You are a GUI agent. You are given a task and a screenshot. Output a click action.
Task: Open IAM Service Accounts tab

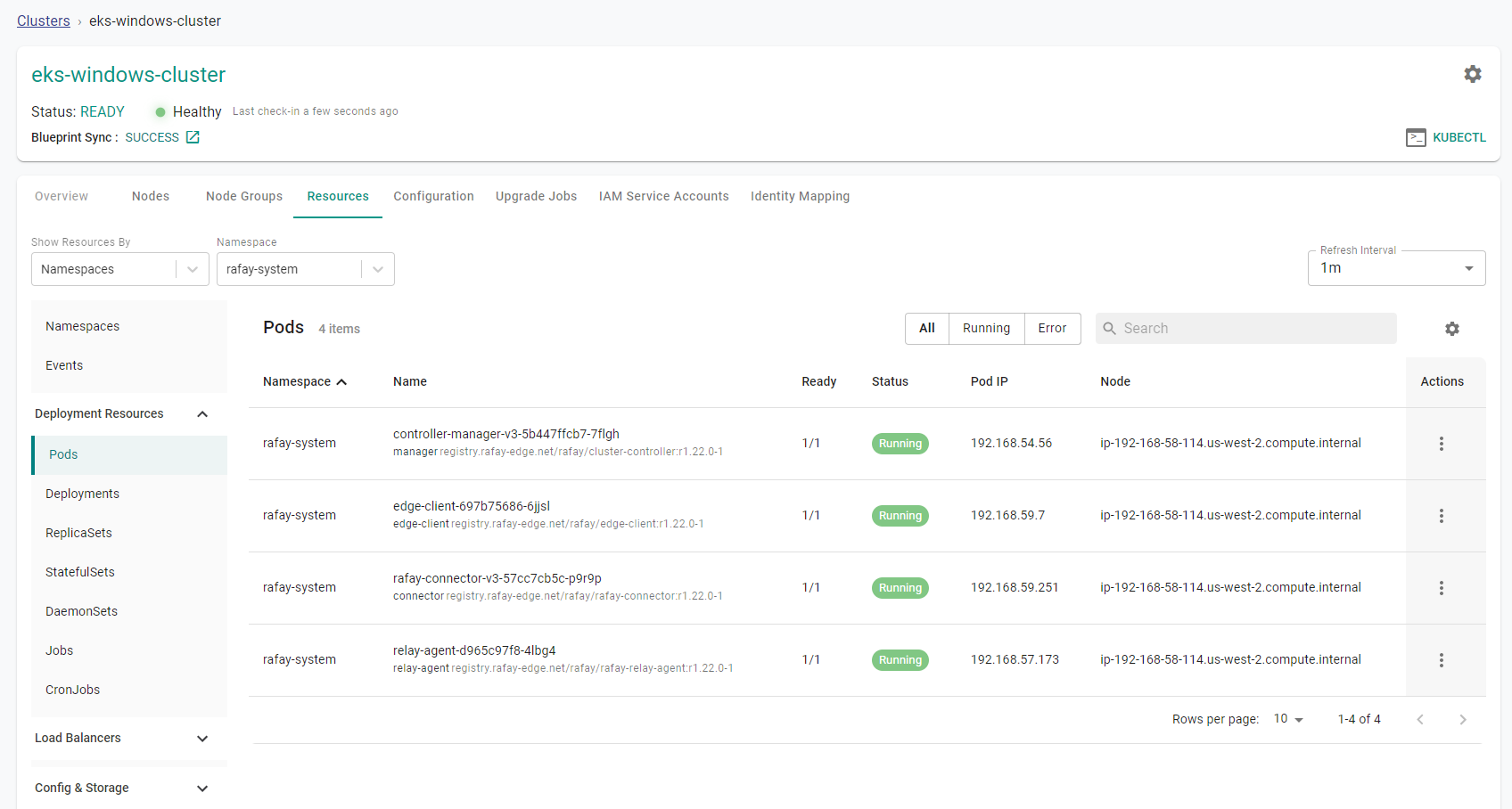[664, 196]
